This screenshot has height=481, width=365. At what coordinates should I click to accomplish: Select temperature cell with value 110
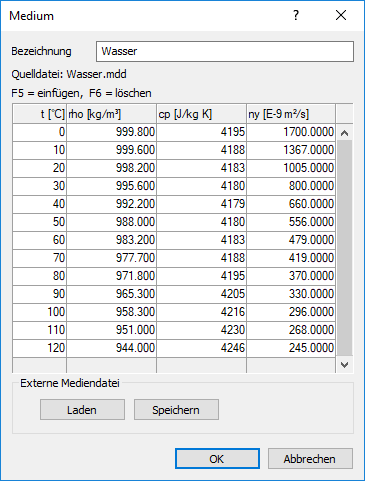[40, 330]
